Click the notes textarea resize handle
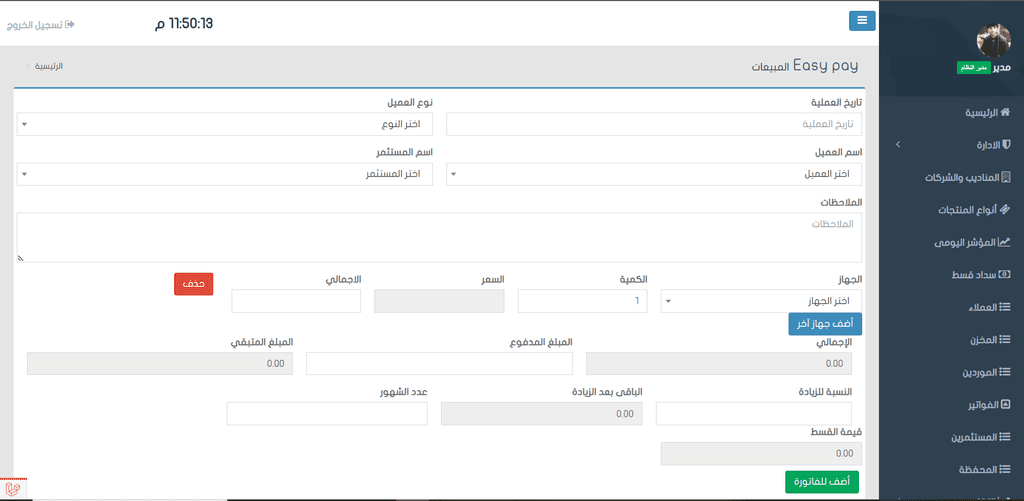 point(20,259)
